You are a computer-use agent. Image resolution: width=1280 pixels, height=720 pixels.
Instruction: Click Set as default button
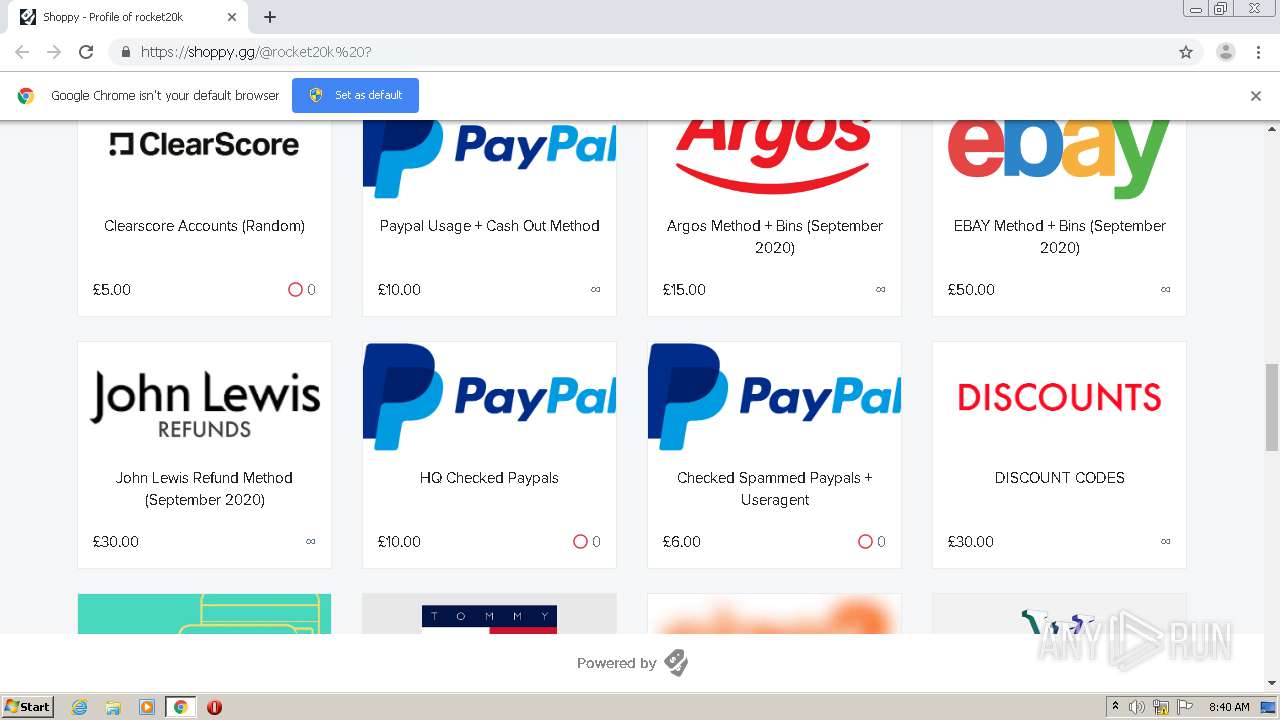[x=355, y=95]
